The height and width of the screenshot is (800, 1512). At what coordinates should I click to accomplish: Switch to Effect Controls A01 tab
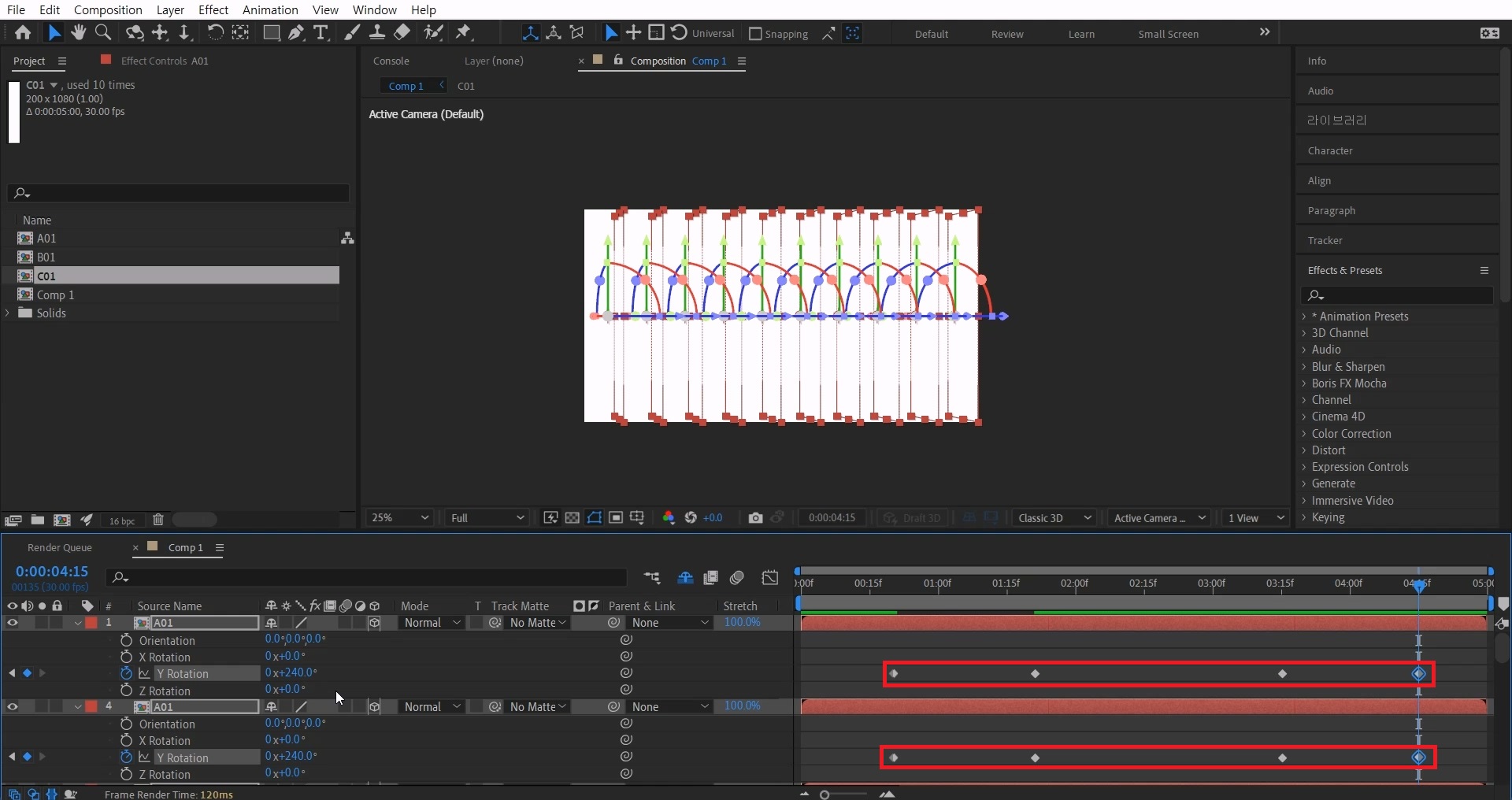click(165, 61)
